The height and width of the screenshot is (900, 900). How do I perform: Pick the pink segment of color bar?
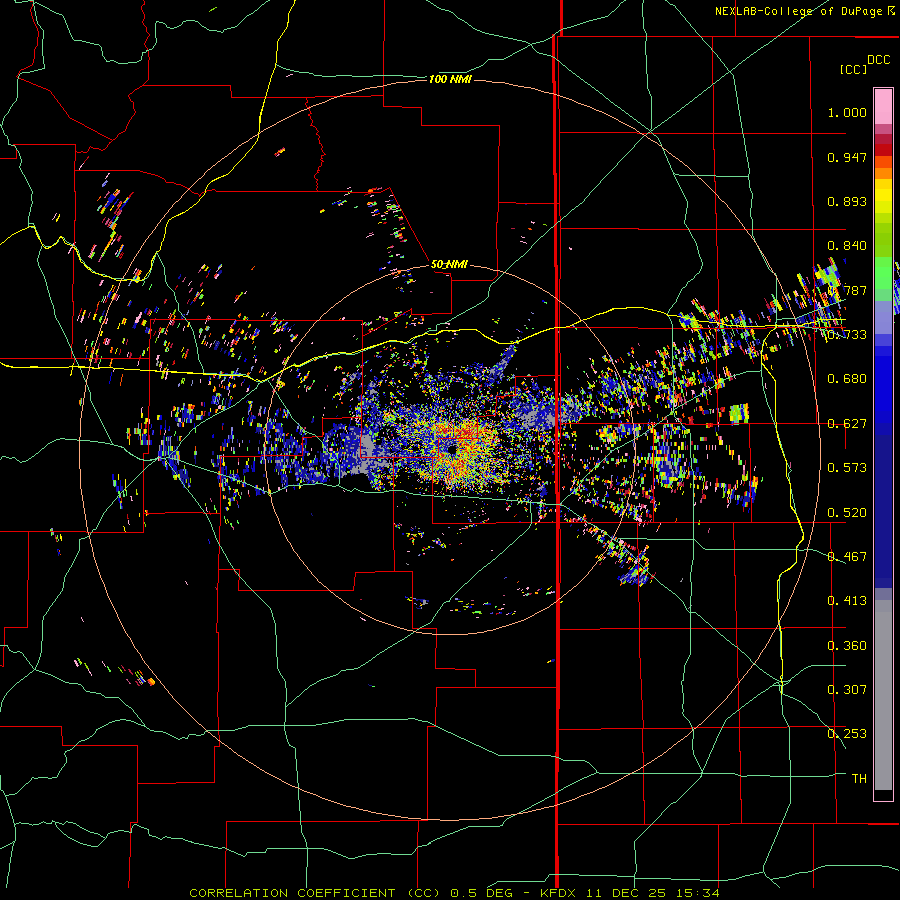click(883, 107)
